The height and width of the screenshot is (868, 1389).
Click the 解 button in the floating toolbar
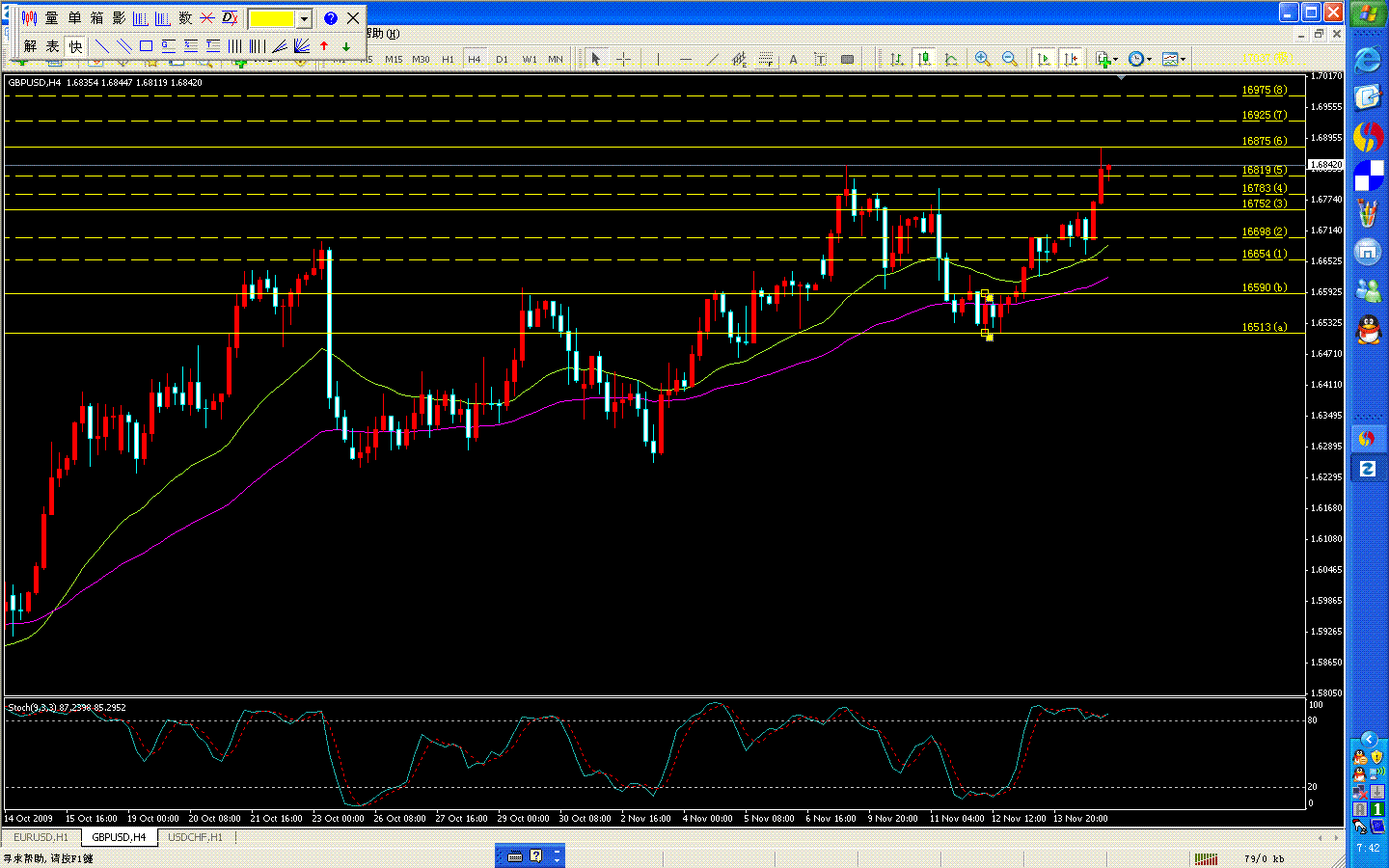tap(30, 45)
